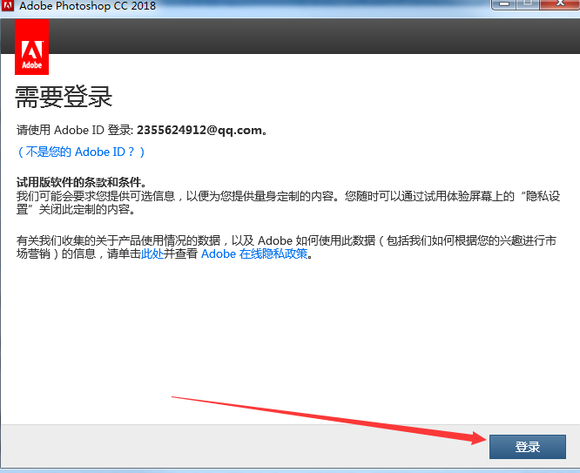
Task: Close the Photoshop sign-in window
Action: 560,4
